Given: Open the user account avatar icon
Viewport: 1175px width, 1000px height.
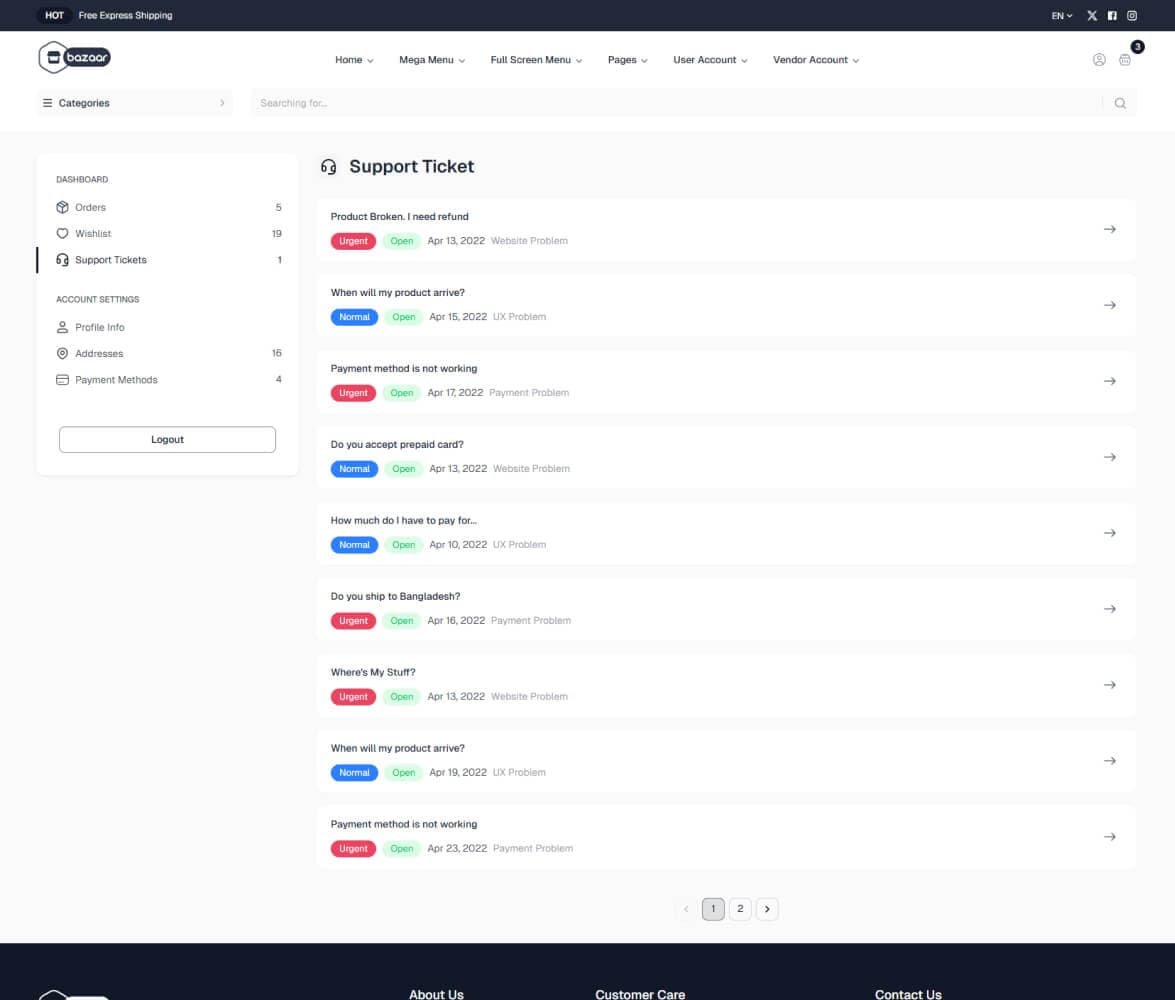Looking at the screenshot, I should click(x=1097, y=60).
